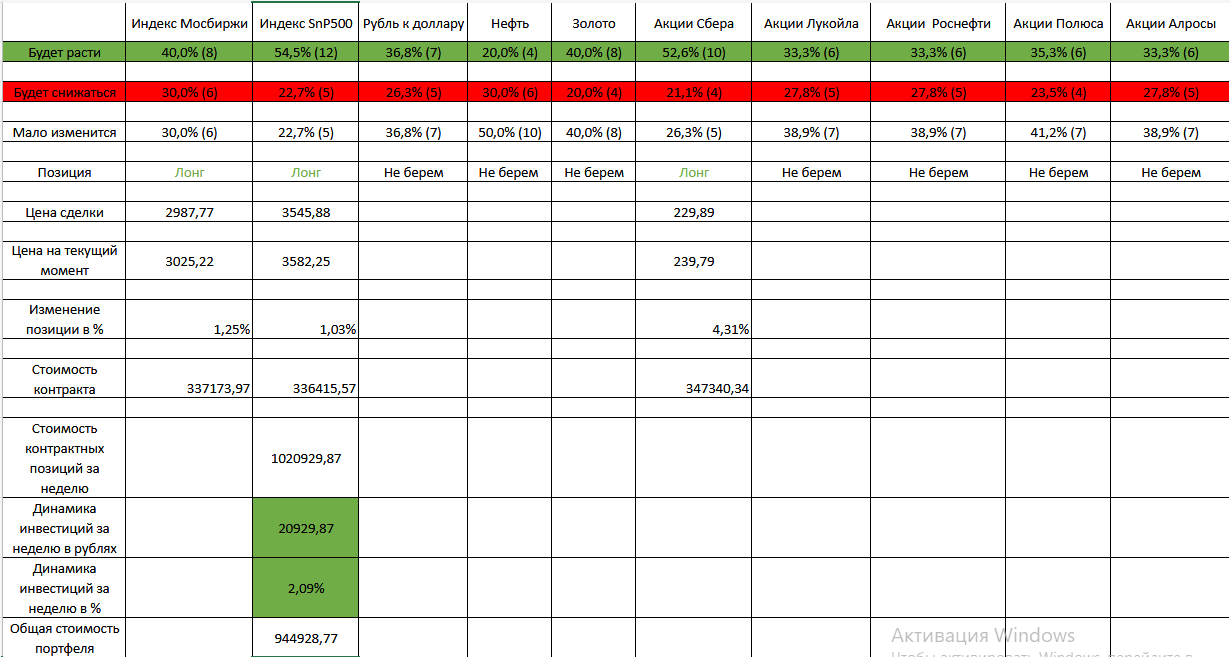The height and width of the screenshot is (657, 1230).
Task: Select the position change value 1,25%
Action: pos(231,329)
